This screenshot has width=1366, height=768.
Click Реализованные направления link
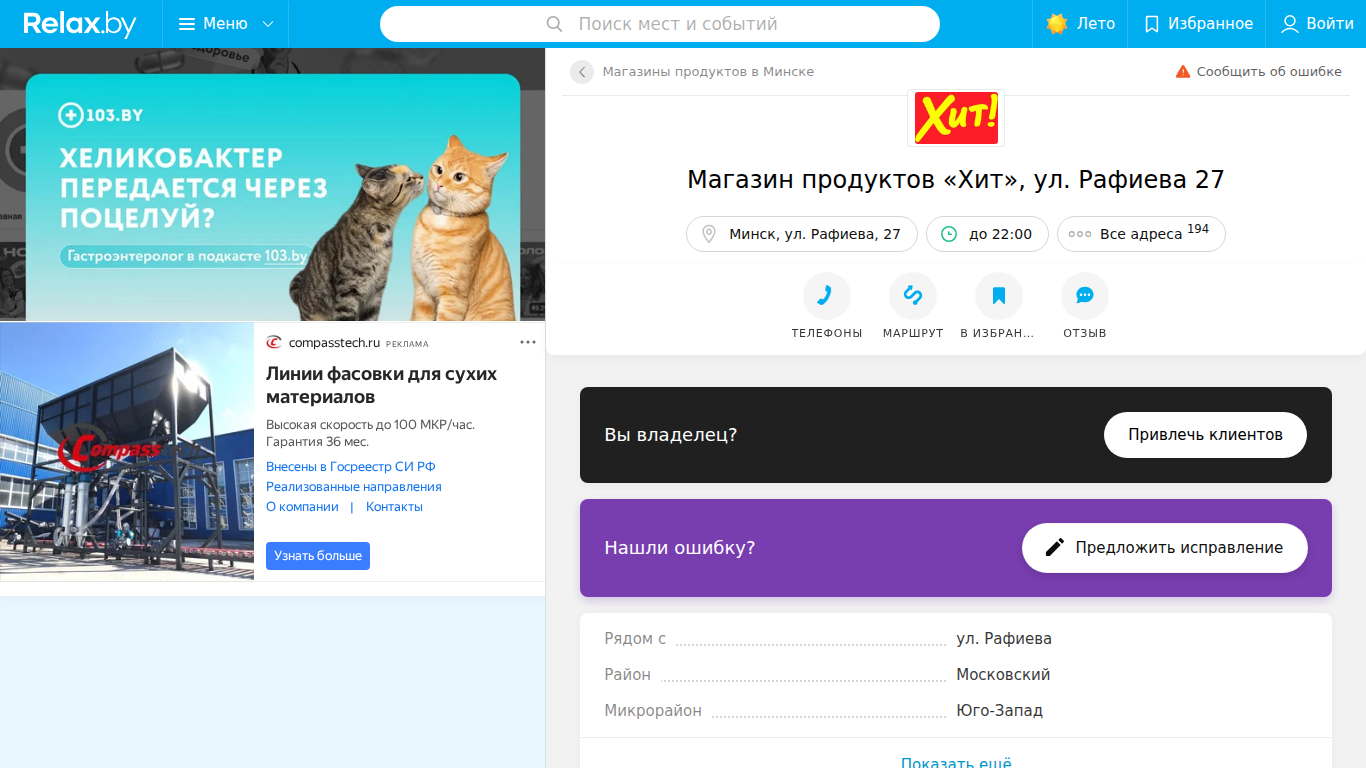354,487
